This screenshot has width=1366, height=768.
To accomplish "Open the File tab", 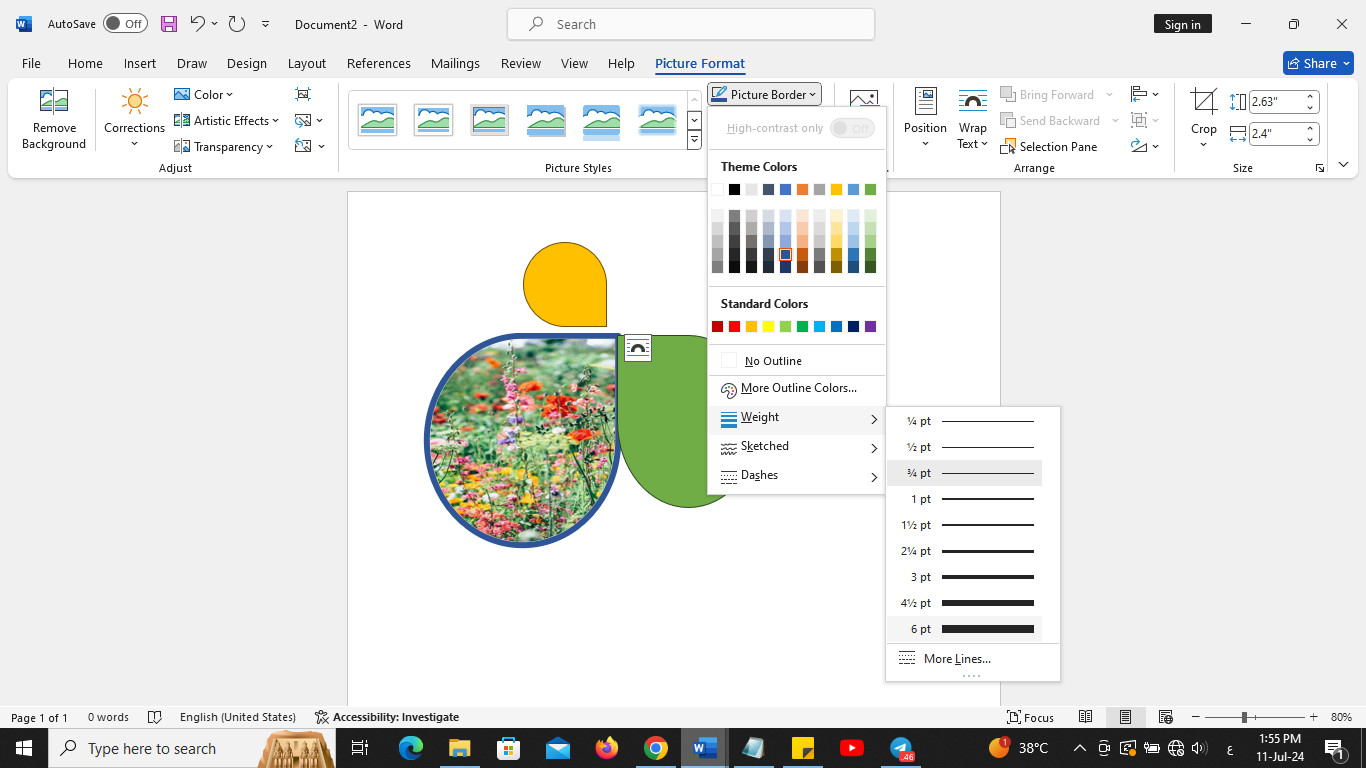I will [31, 63].
